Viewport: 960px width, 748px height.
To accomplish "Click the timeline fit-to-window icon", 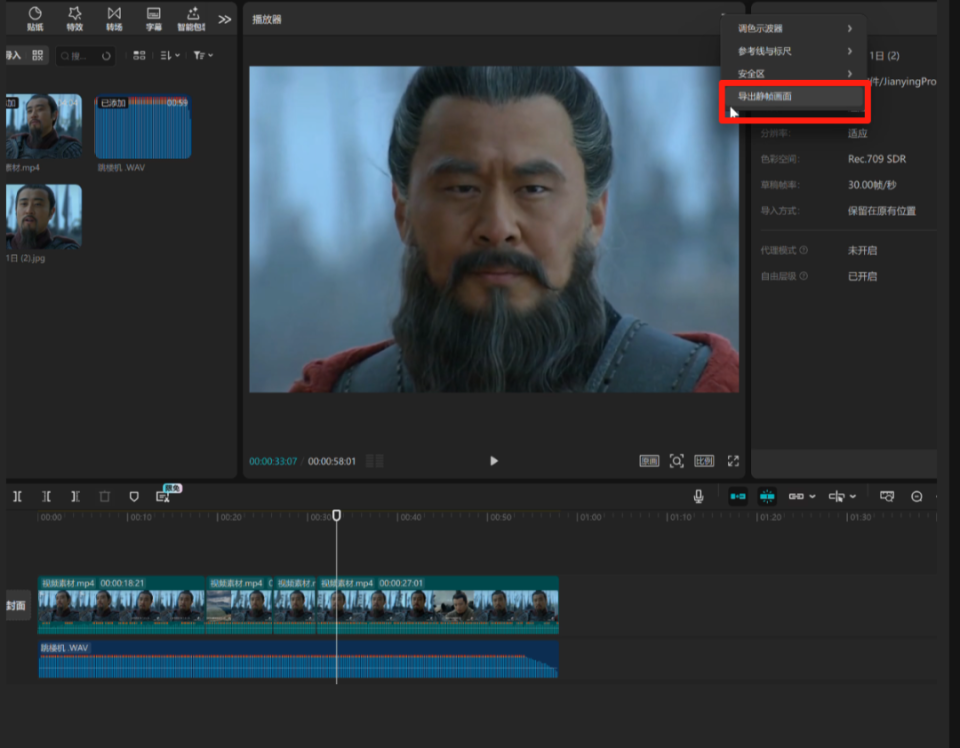I will (887, 496).
